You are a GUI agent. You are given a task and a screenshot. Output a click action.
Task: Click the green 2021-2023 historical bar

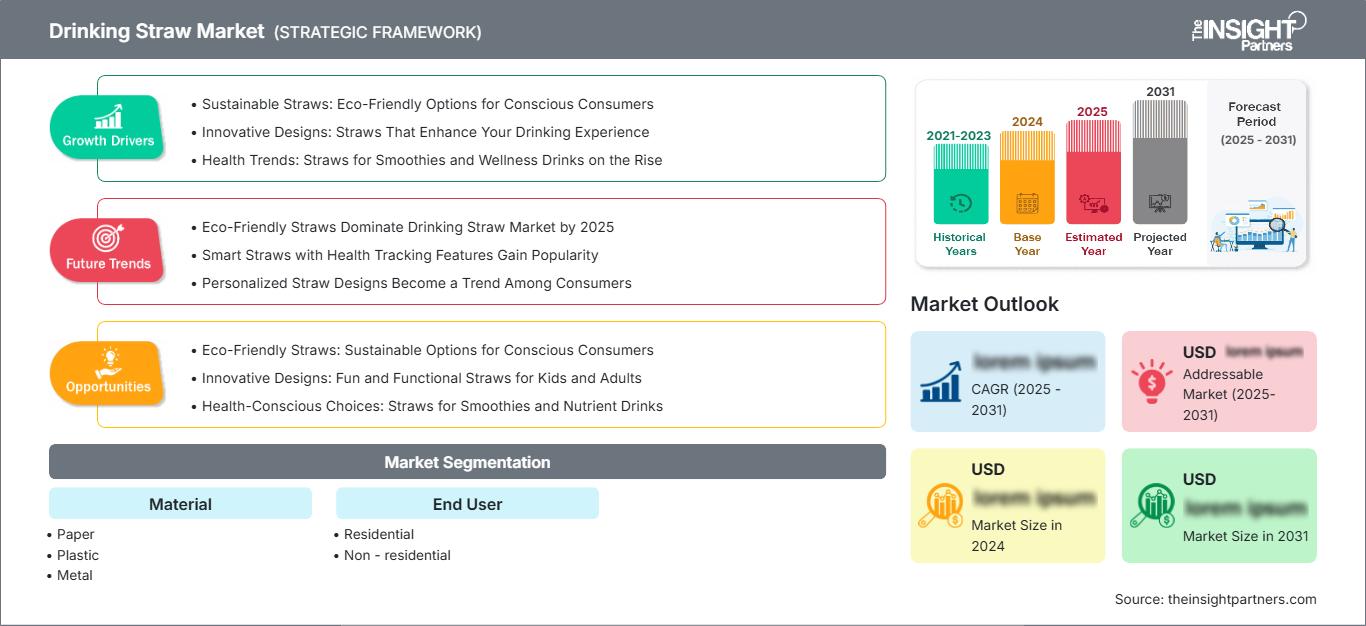[960, 183]
